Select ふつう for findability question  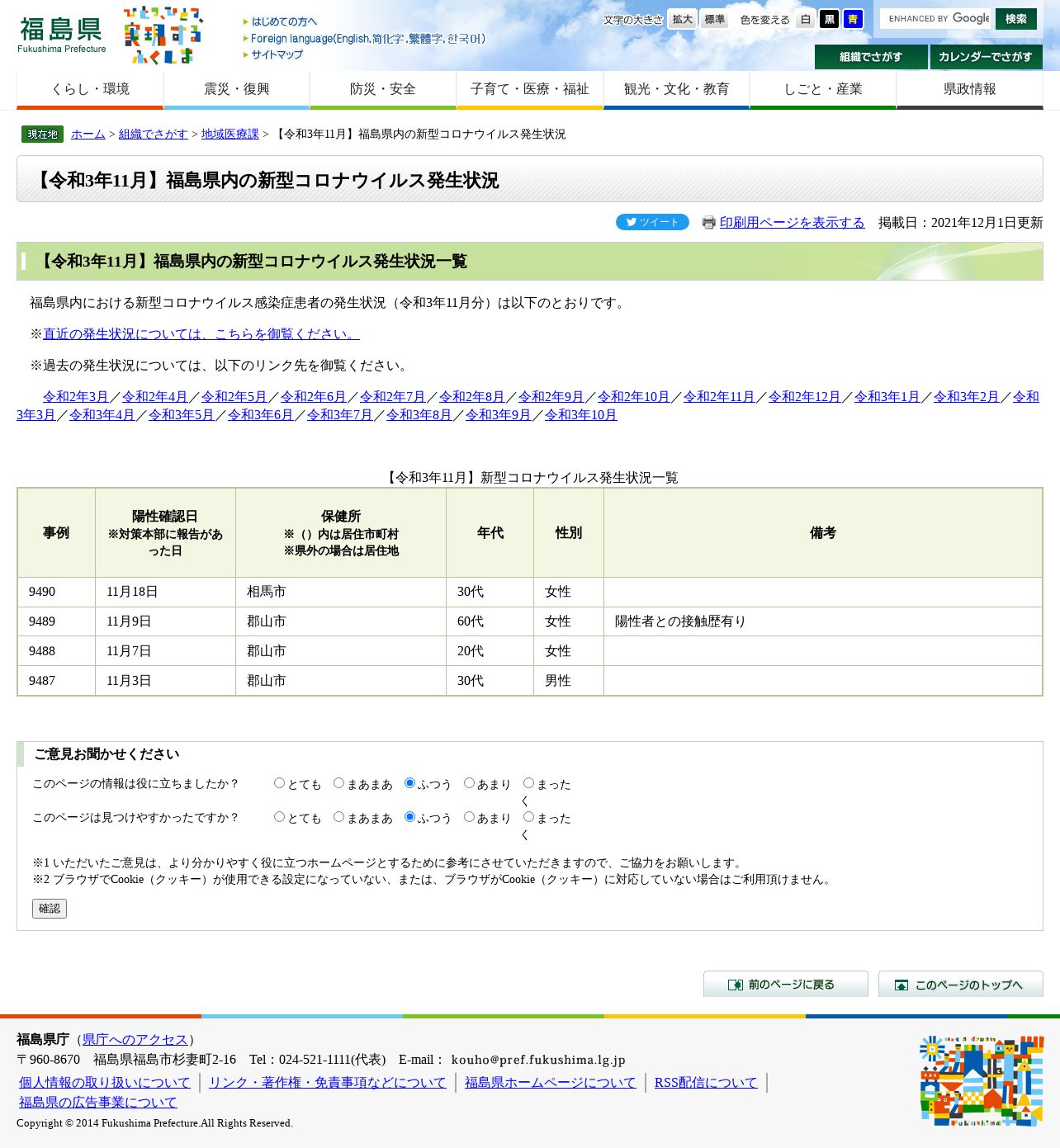point(409,817)
